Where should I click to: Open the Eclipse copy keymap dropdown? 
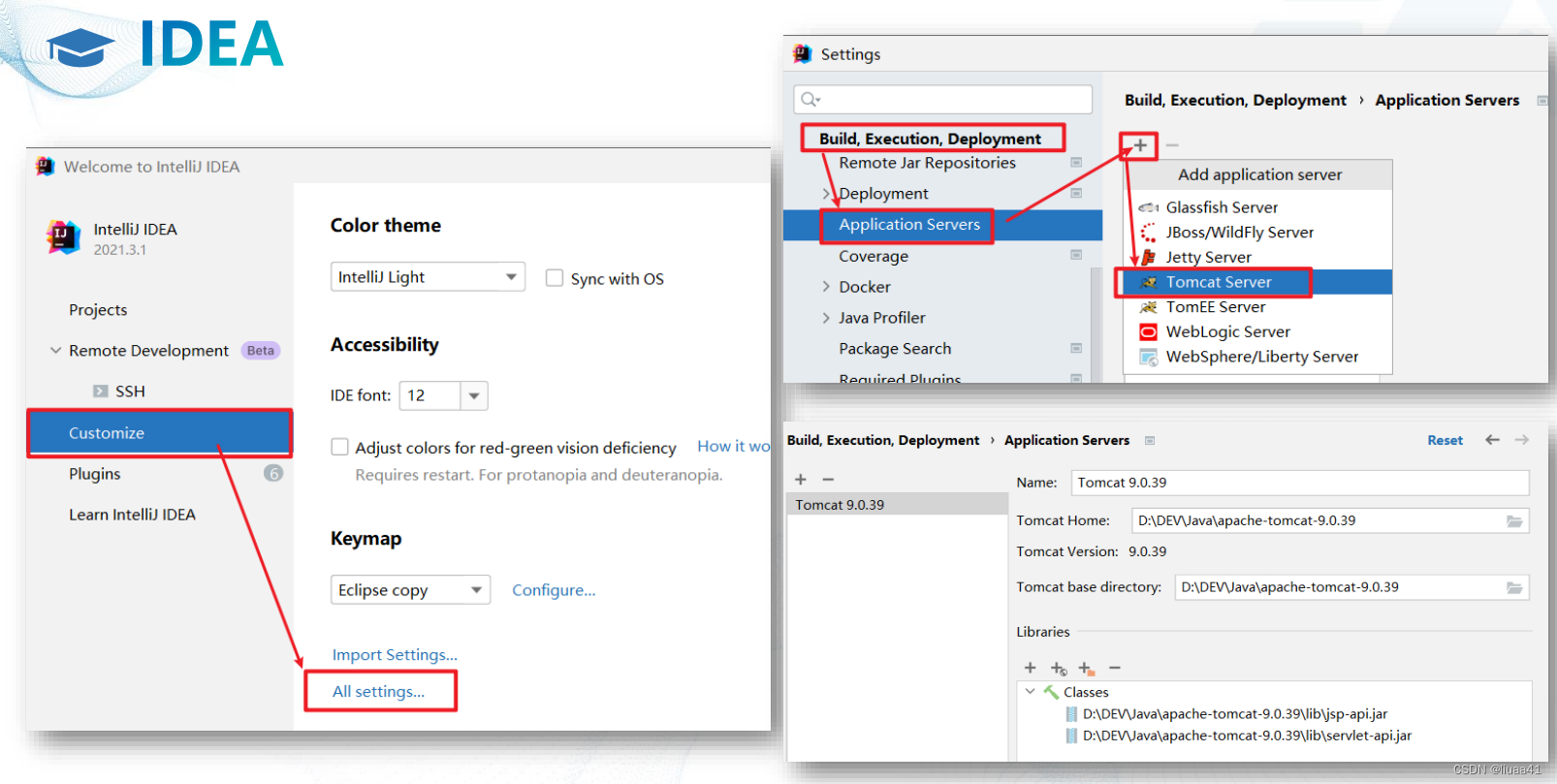point(410,590)
